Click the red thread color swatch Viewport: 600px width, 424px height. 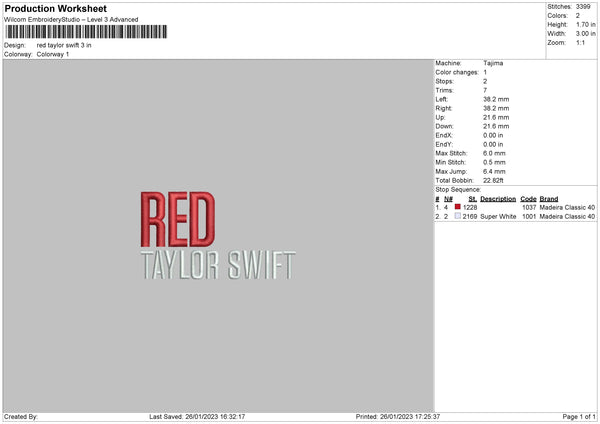457,207
